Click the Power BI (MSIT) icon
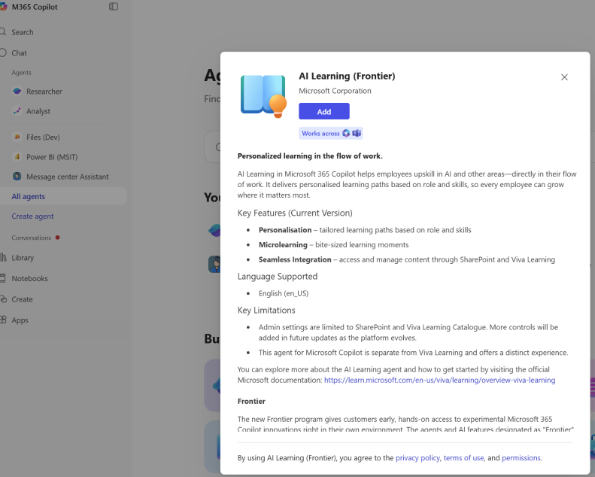 click(x=17, y=157)
